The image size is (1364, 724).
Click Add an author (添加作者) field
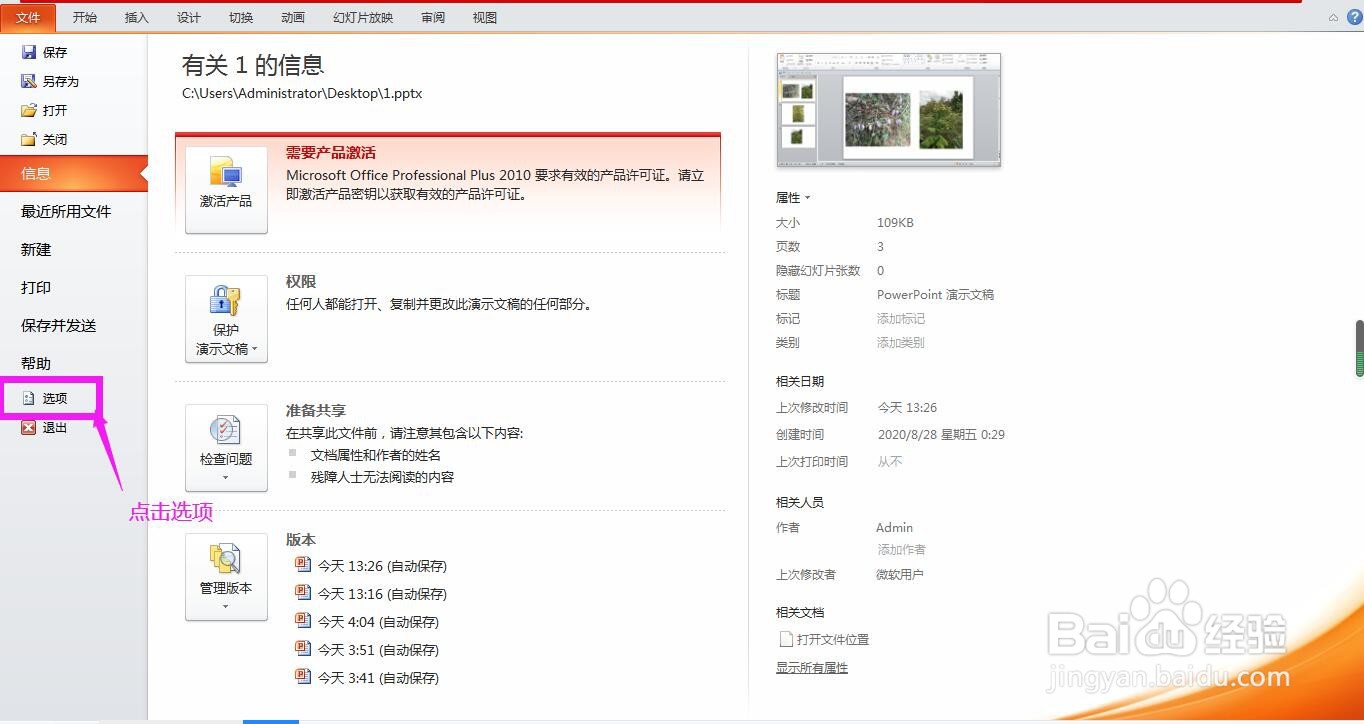pos(902,550)
